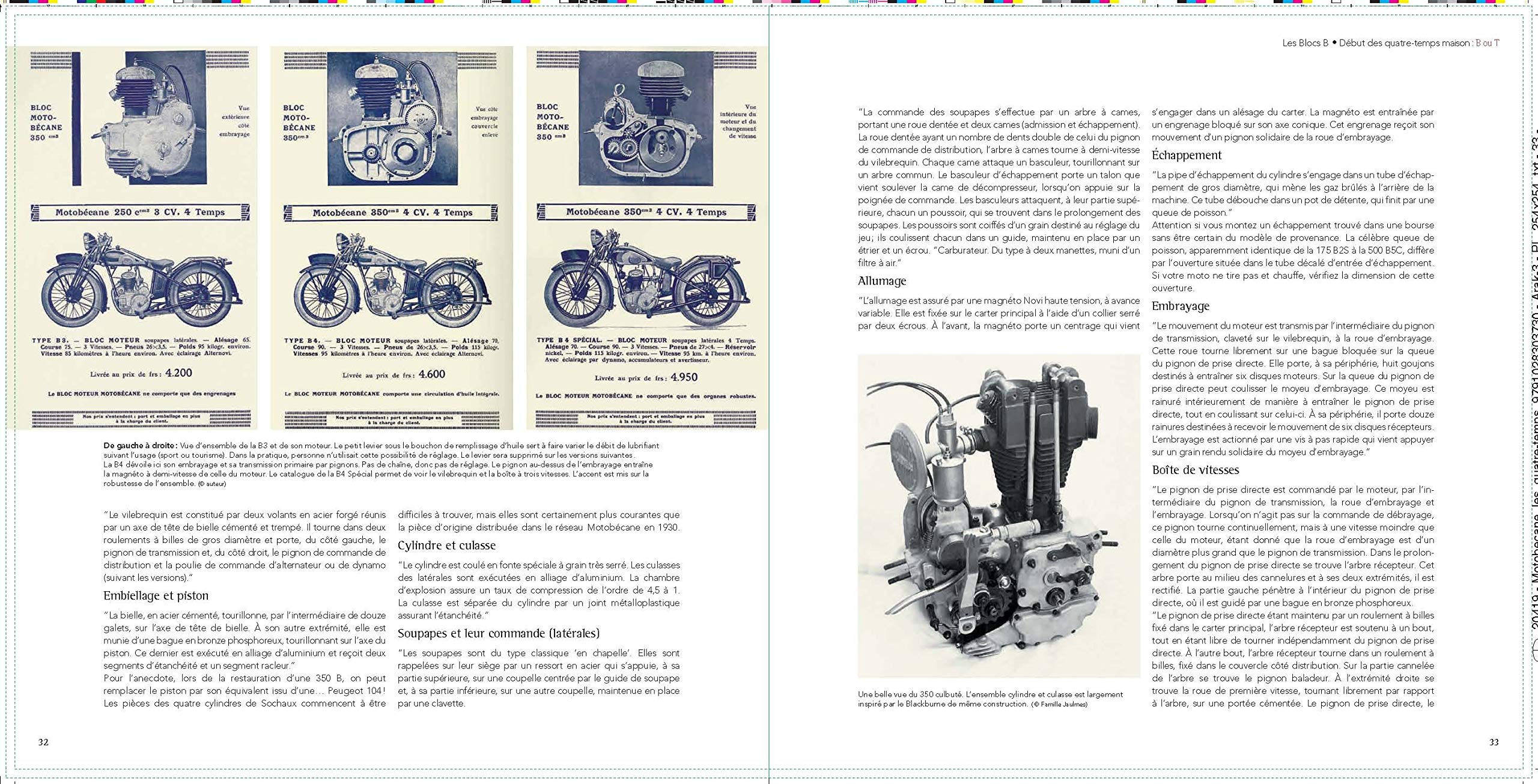This screenshot has width=1538, height=784.
Task: Click the heading "Embiellage et piston"
Action: pos(156,595)
